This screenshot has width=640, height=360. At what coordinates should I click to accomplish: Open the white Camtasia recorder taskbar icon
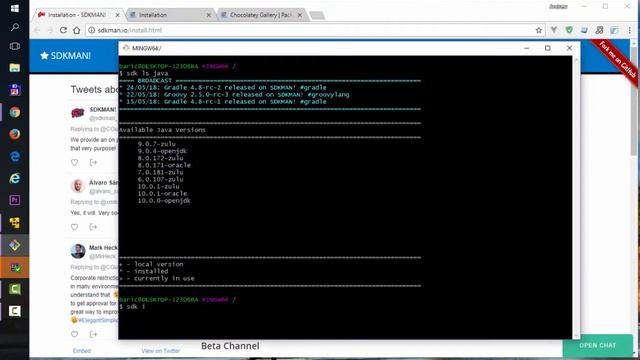pos(15,311)
